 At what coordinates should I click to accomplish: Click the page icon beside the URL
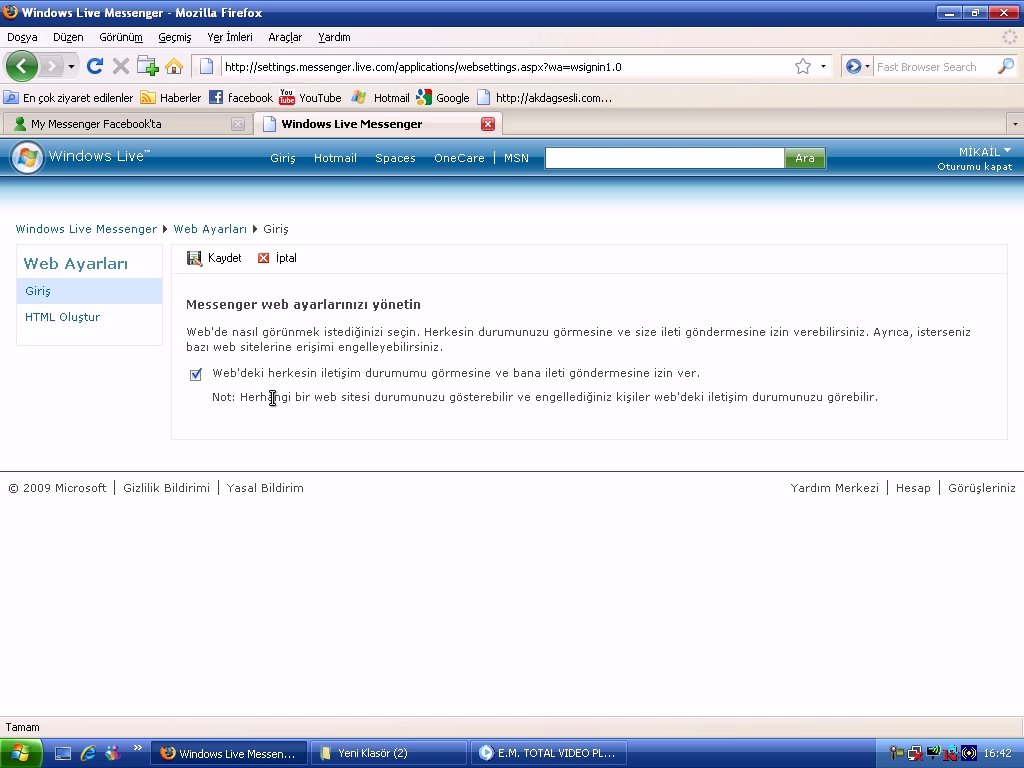(x=206, y=66)
